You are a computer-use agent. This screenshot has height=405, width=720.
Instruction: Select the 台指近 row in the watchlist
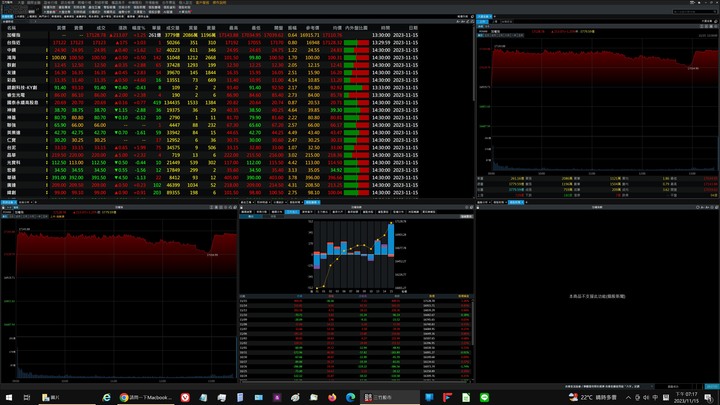(x=212, y=42)
